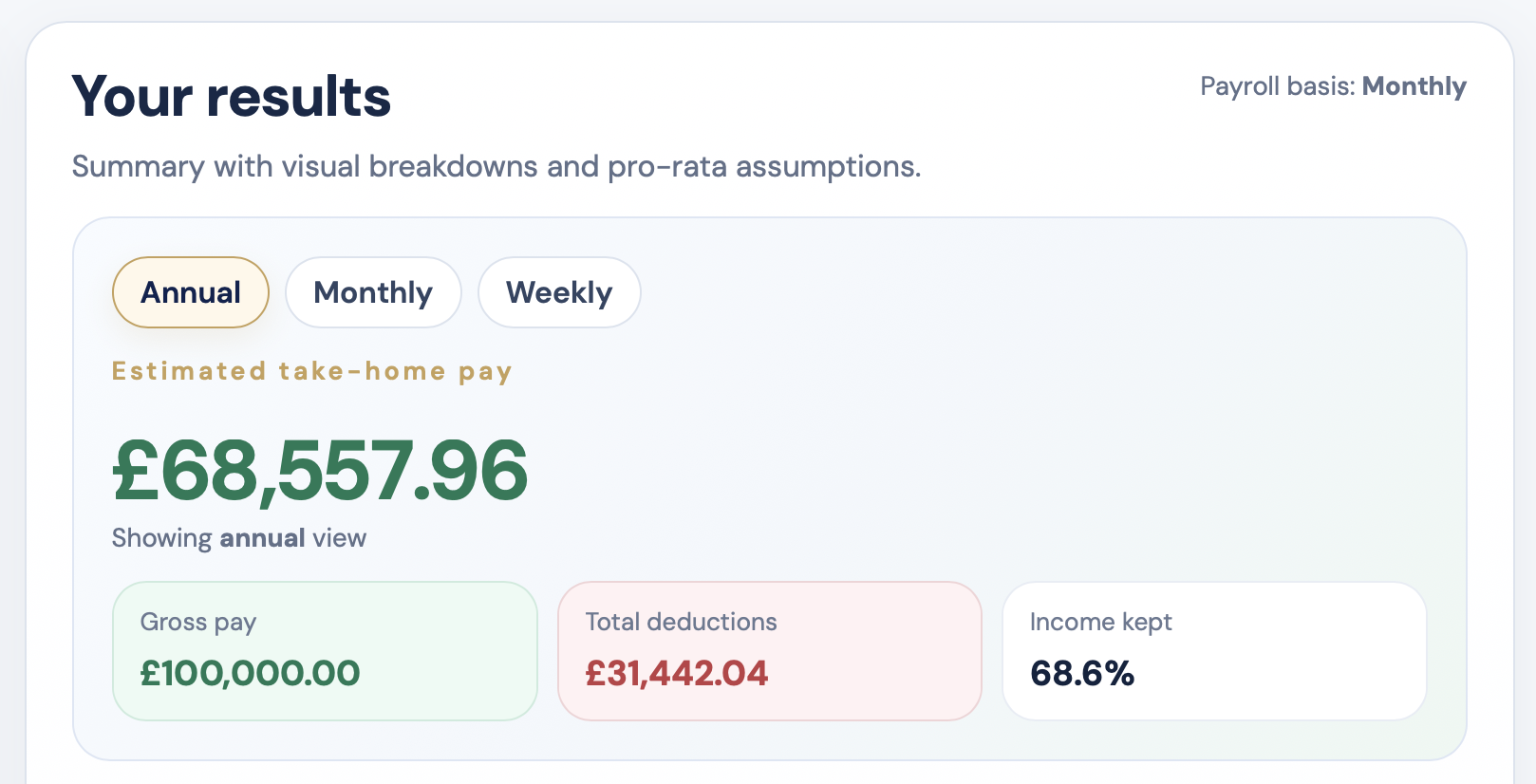This screenshot has height=784, width=1536.
Task: Click the £31,442.04 deductions amount
Action: pyautogui.click(x=676, y=673)
